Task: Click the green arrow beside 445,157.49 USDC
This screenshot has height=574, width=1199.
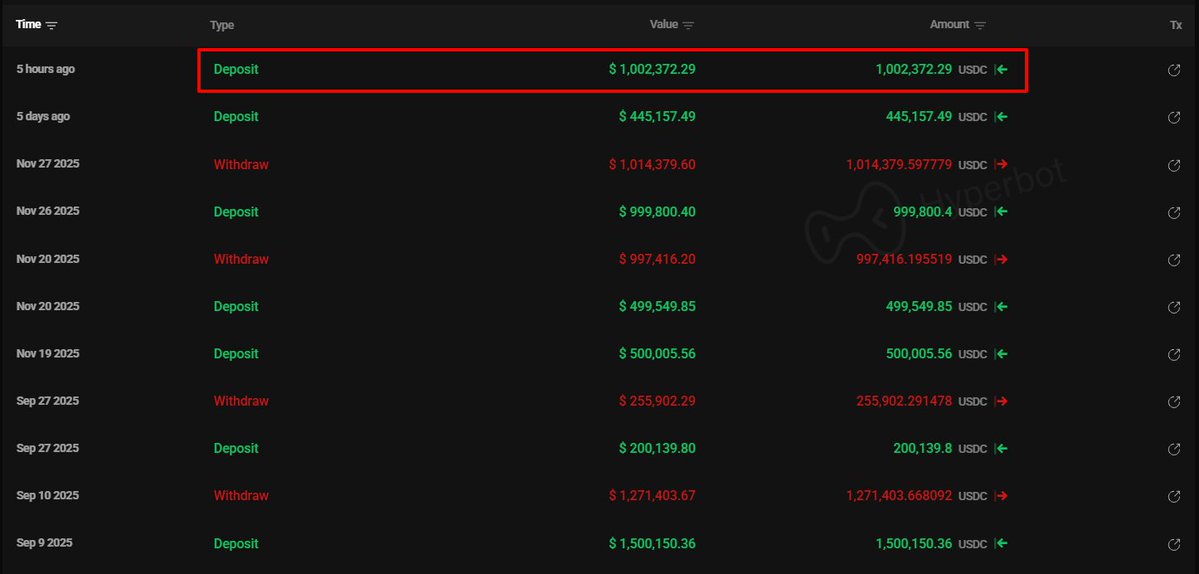Action: 1001,117
